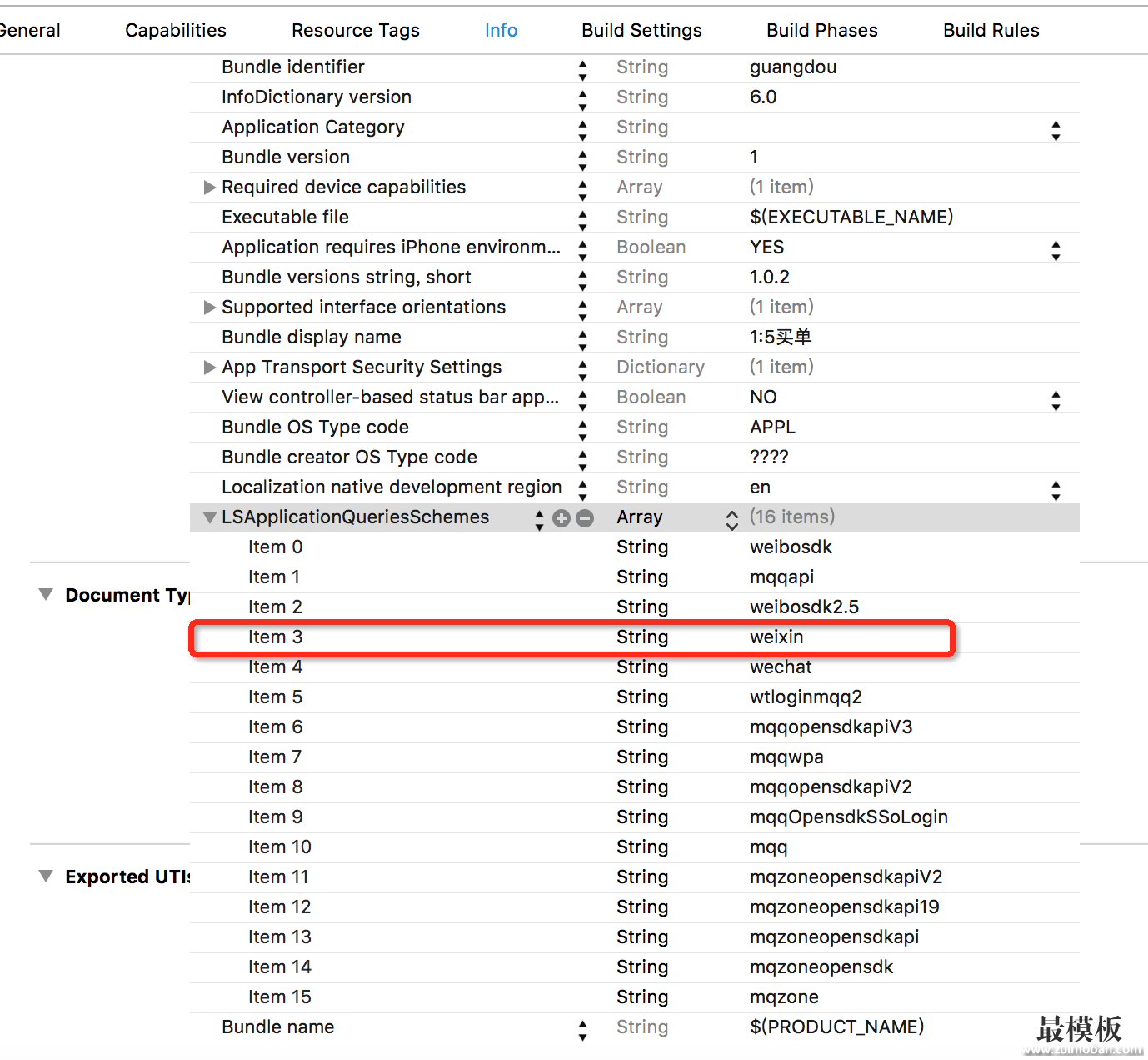Open key stepper for Bundle version

[582, 160]
